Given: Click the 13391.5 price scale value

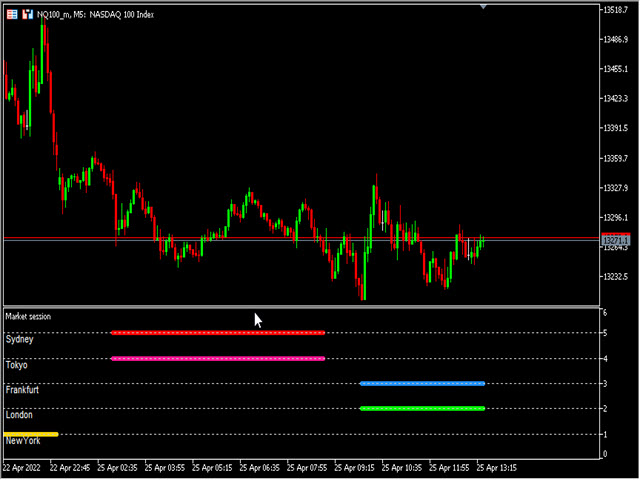Looking at the screenshot, I should point(616,128).
